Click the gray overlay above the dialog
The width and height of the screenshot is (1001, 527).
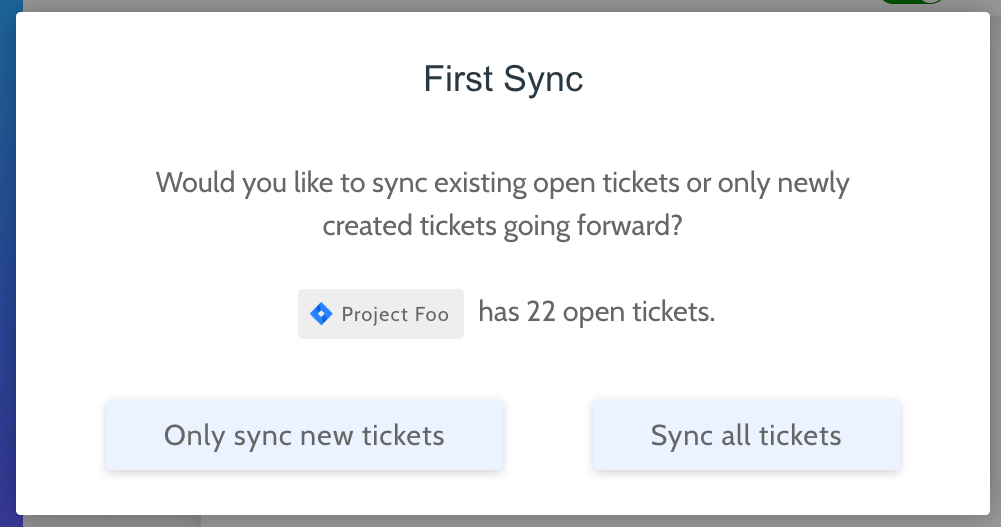tap(447, 5)
